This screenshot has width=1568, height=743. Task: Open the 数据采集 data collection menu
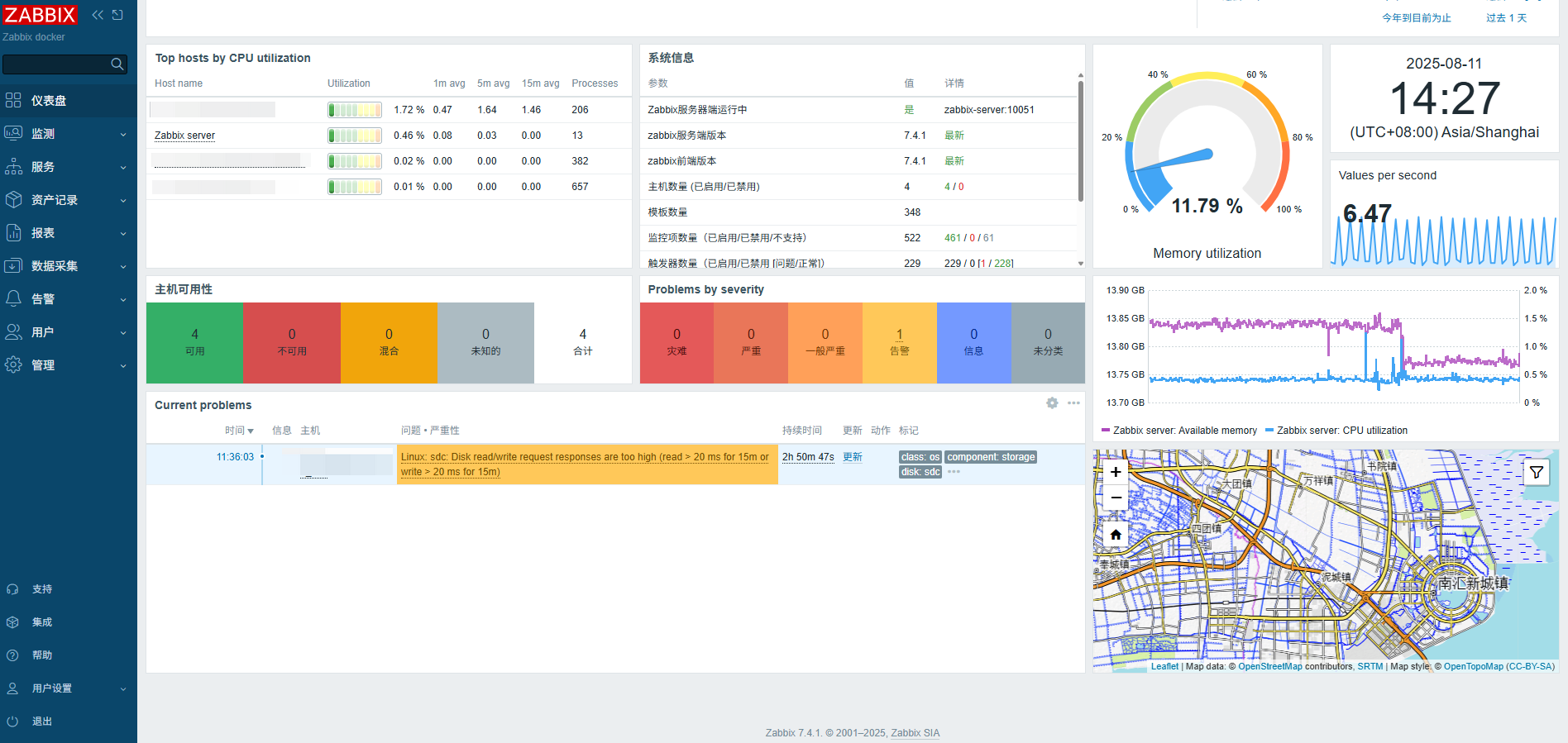tap(69, 265)
